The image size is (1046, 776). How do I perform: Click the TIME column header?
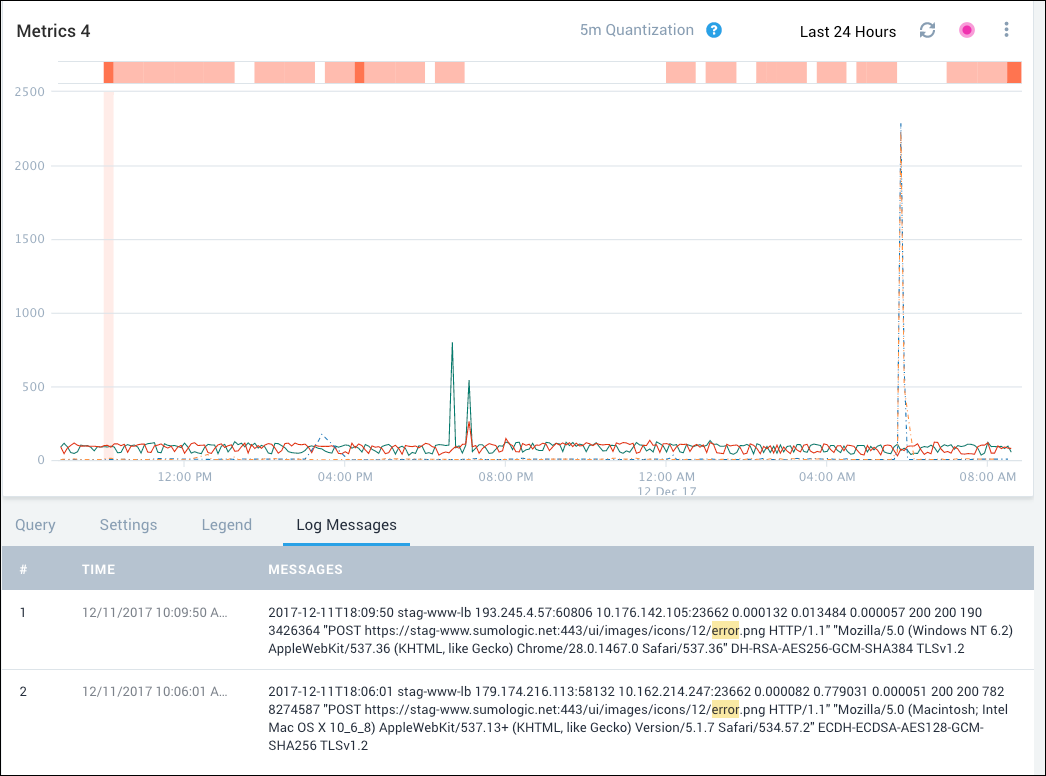coord(98,569)
